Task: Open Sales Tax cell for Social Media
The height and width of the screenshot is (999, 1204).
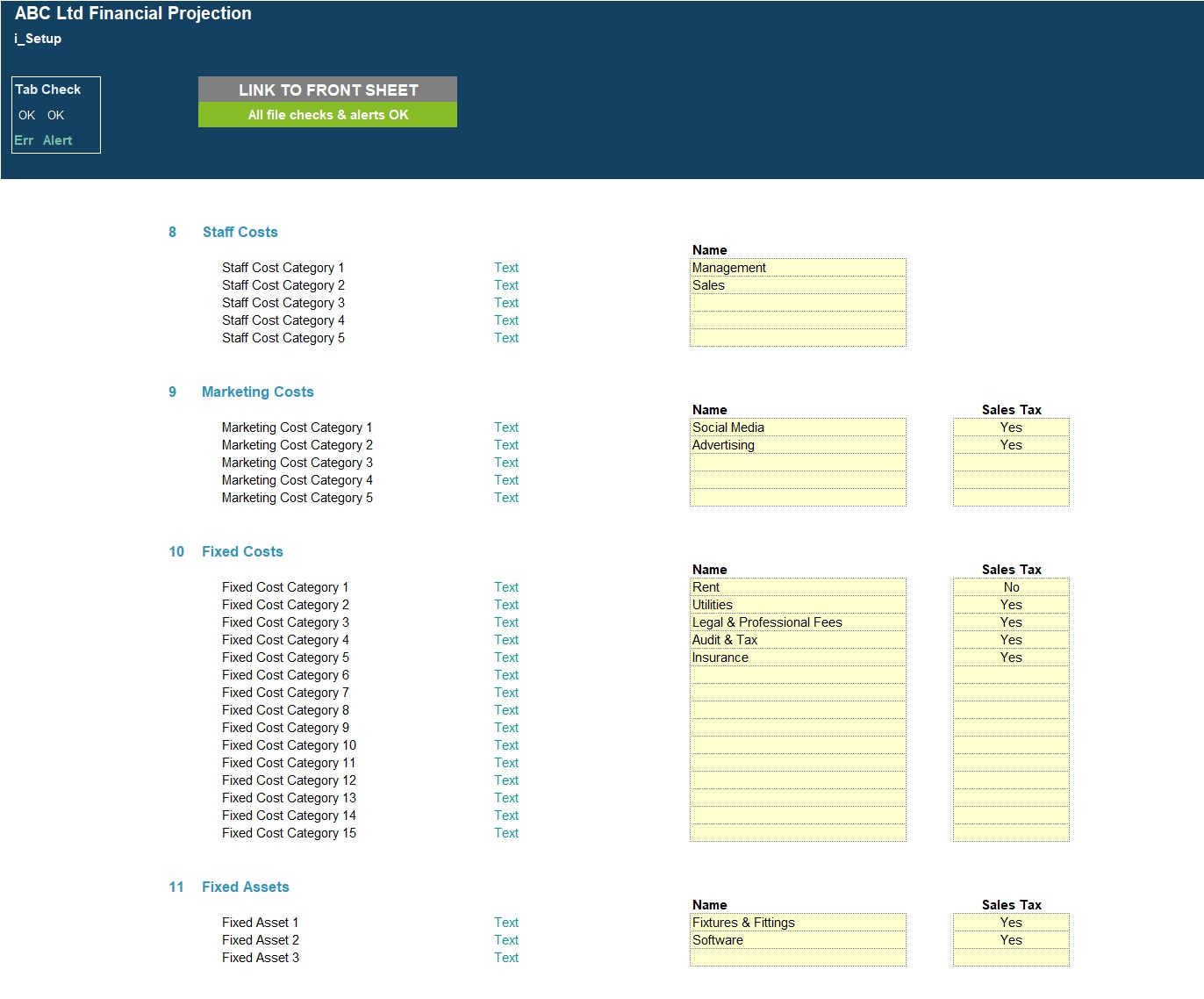Action: (1011, 428)
